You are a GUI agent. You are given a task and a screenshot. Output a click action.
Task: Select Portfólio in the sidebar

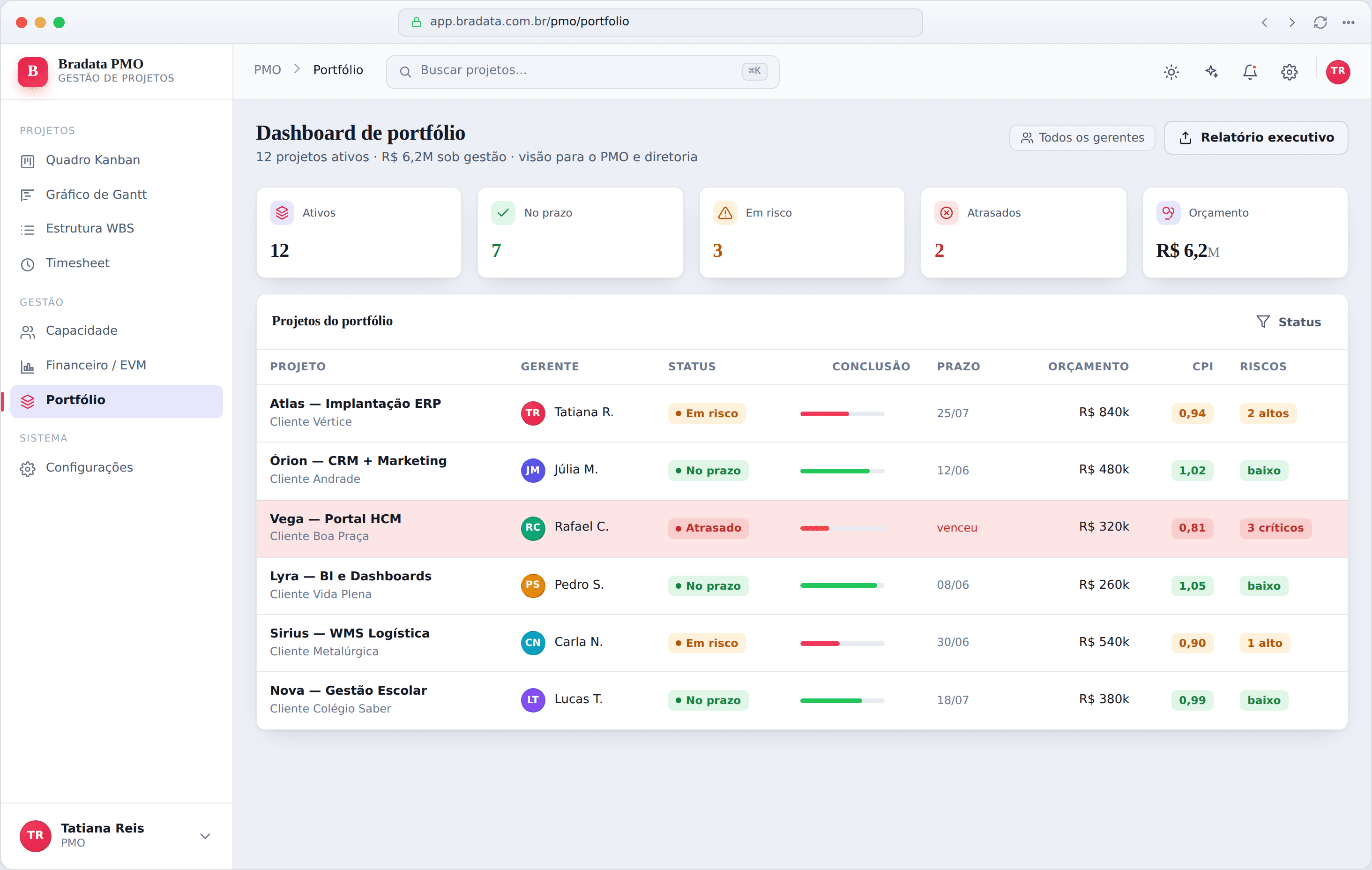point(116,400)
